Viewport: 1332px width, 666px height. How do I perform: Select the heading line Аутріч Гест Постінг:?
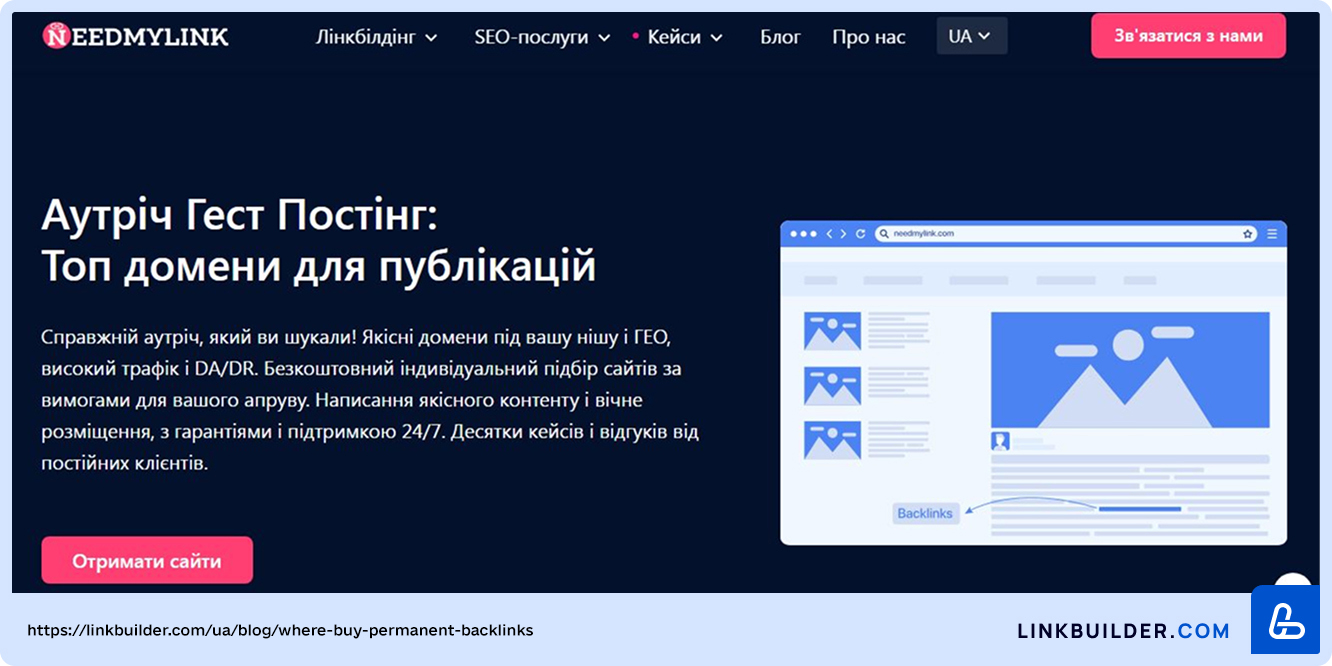pos(240,214)
